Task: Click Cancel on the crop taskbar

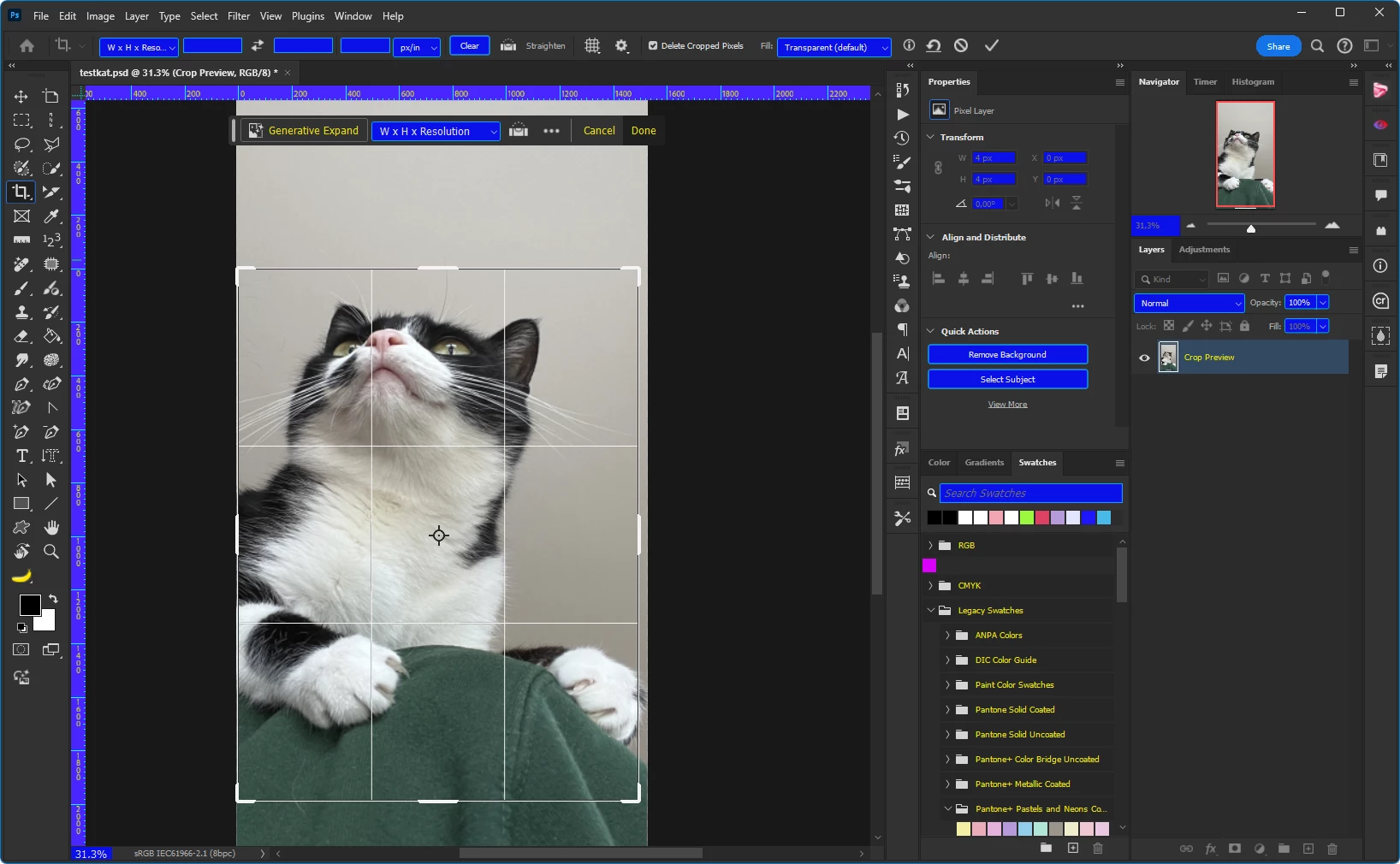Action: pyautogui.click(x=599, y=131)
